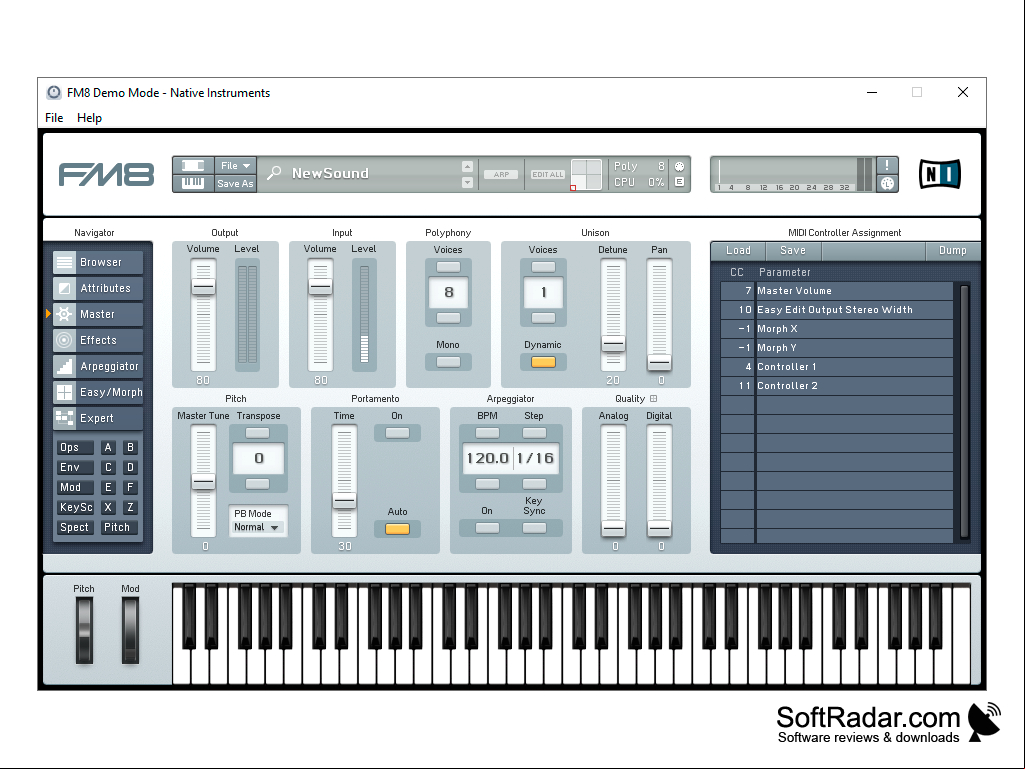
Task: Click the MIDI assignment list scrollbar
Action: tap(964, 411)
